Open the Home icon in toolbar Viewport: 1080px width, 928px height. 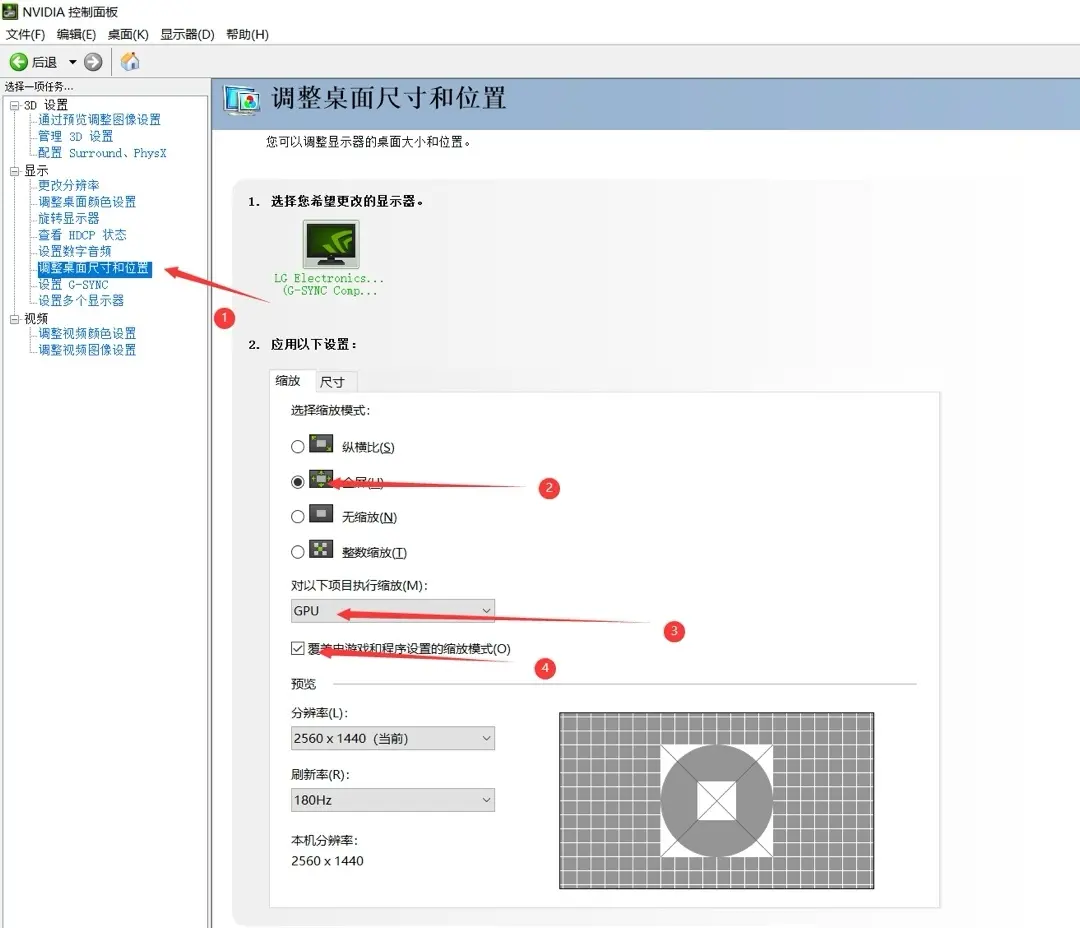click(x=129, y=62)
